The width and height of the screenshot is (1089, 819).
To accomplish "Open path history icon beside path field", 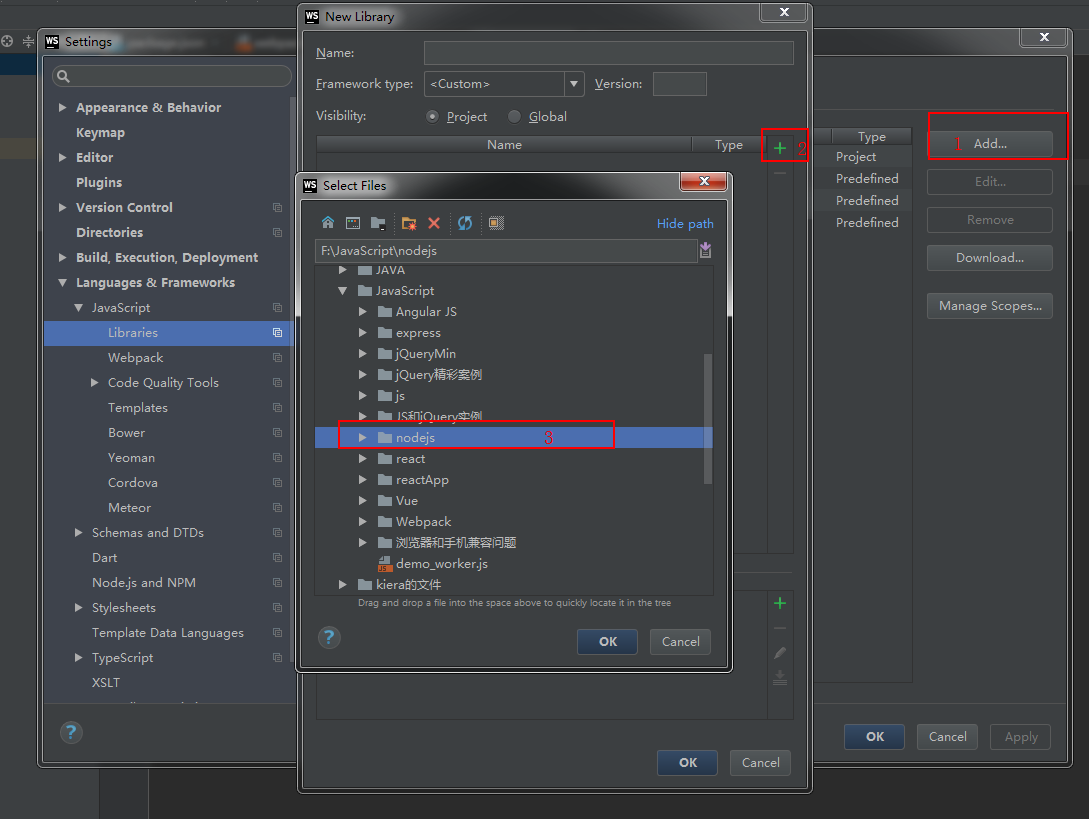I will (x=706, y=250).
